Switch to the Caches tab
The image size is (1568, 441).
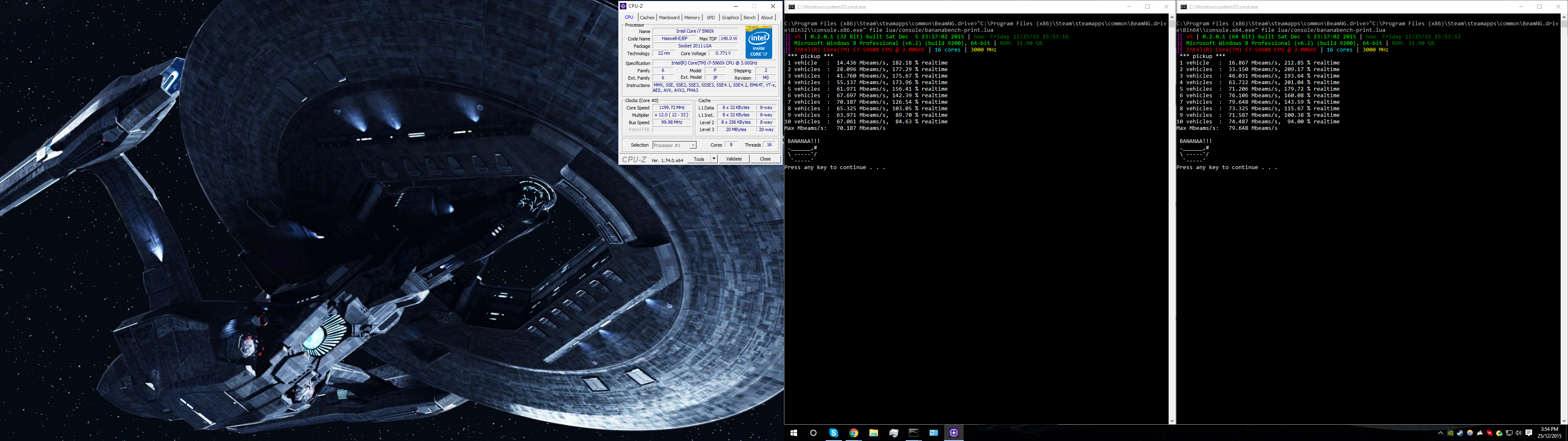click(647, 18)
